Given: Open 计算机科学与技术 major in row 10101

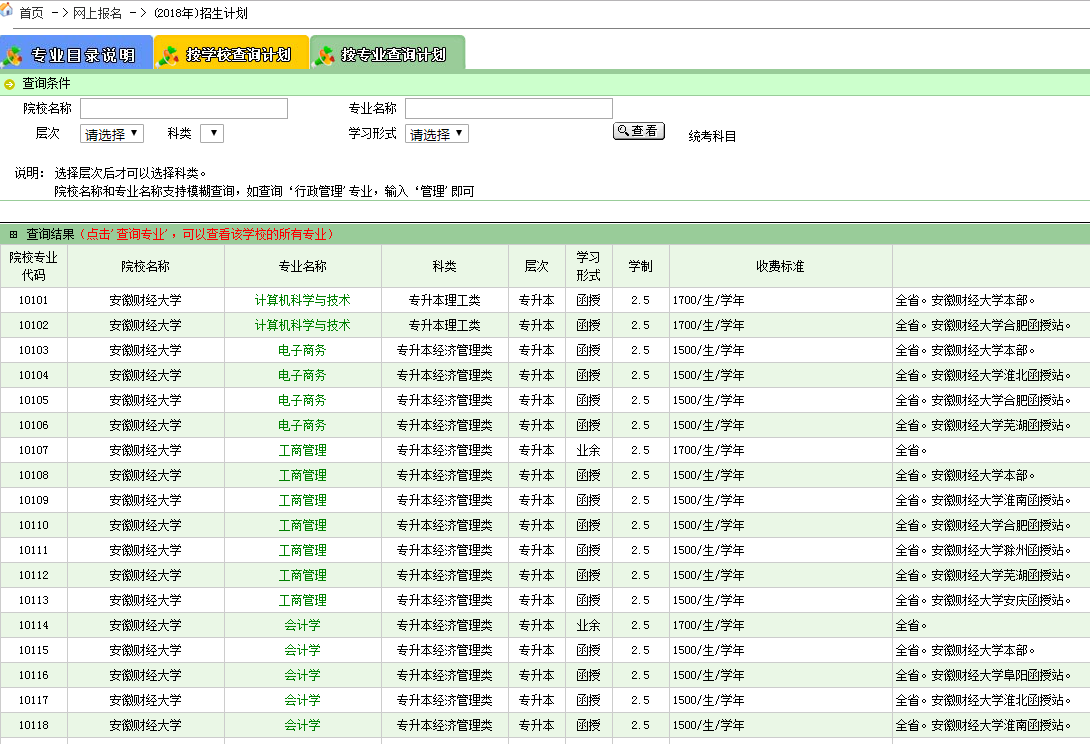Looking at the screenshot, I should tap(302, 300).
